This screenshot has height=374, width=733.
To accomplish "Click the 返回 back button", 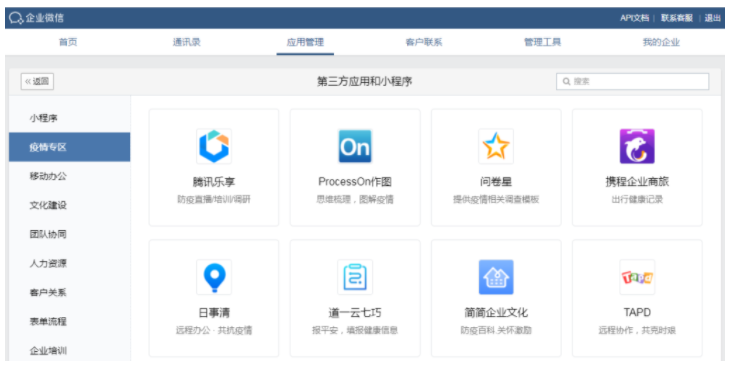I will click(37, 81).
